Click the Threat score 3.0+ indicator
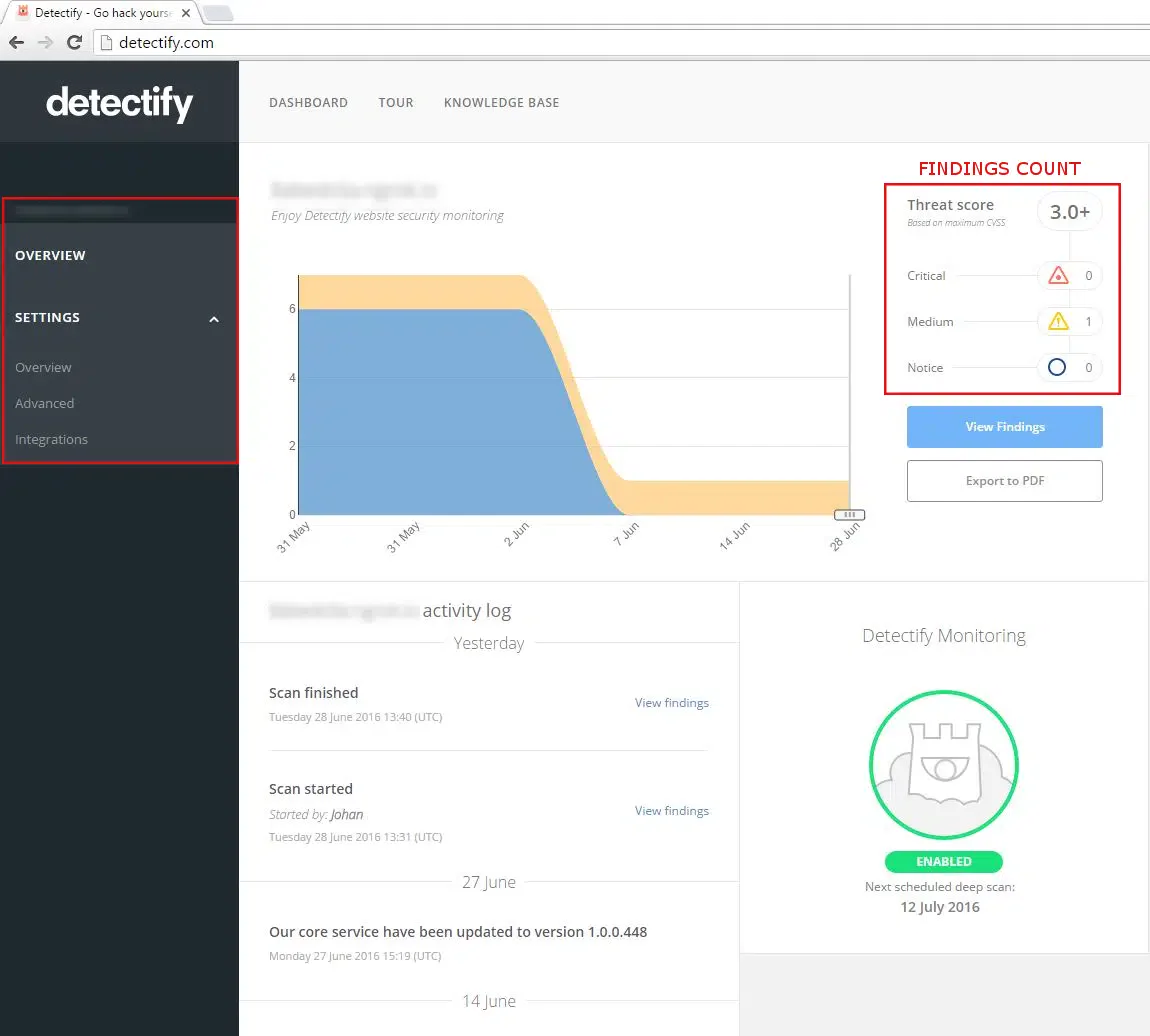This screenshot has width=1150, height=1036. [x=1069, y=211]
